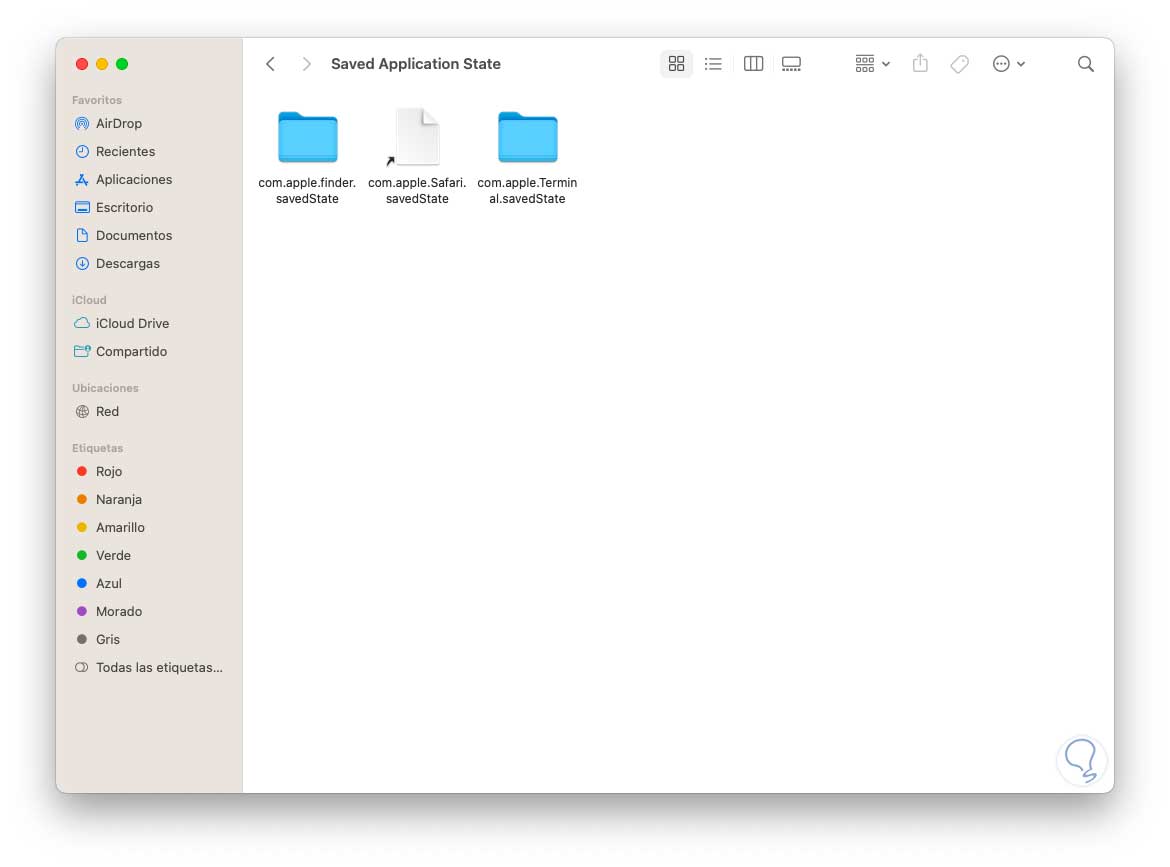Filter by the Verde tag
Viewport: 1170px width, 867px height.
point(149,555)
